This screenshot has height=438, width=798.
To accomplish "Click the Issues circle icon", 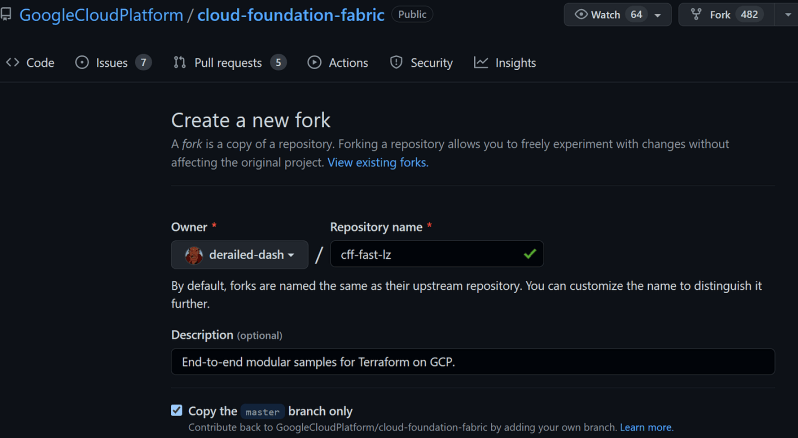I will point(82,63).
